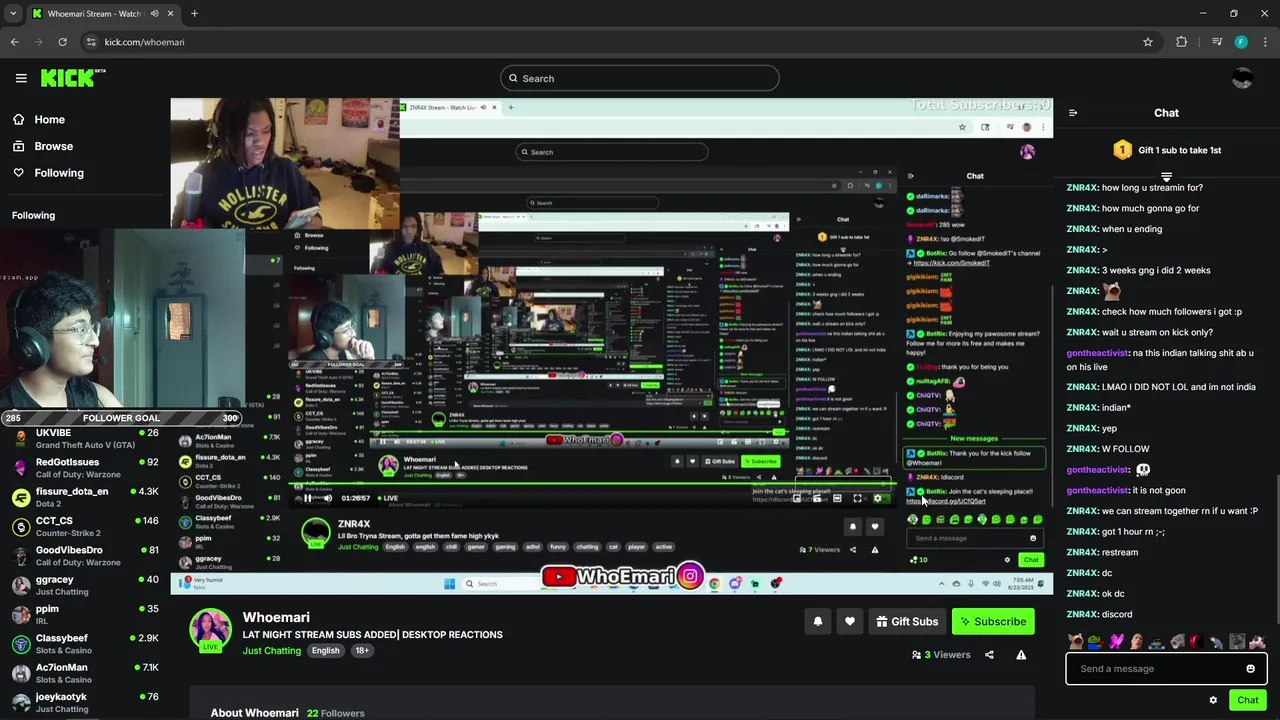Image resolution: width=1280 pixels, height=720 pixels.
Task: Insert the screaming cat emote
Action: coord(1076,642)
